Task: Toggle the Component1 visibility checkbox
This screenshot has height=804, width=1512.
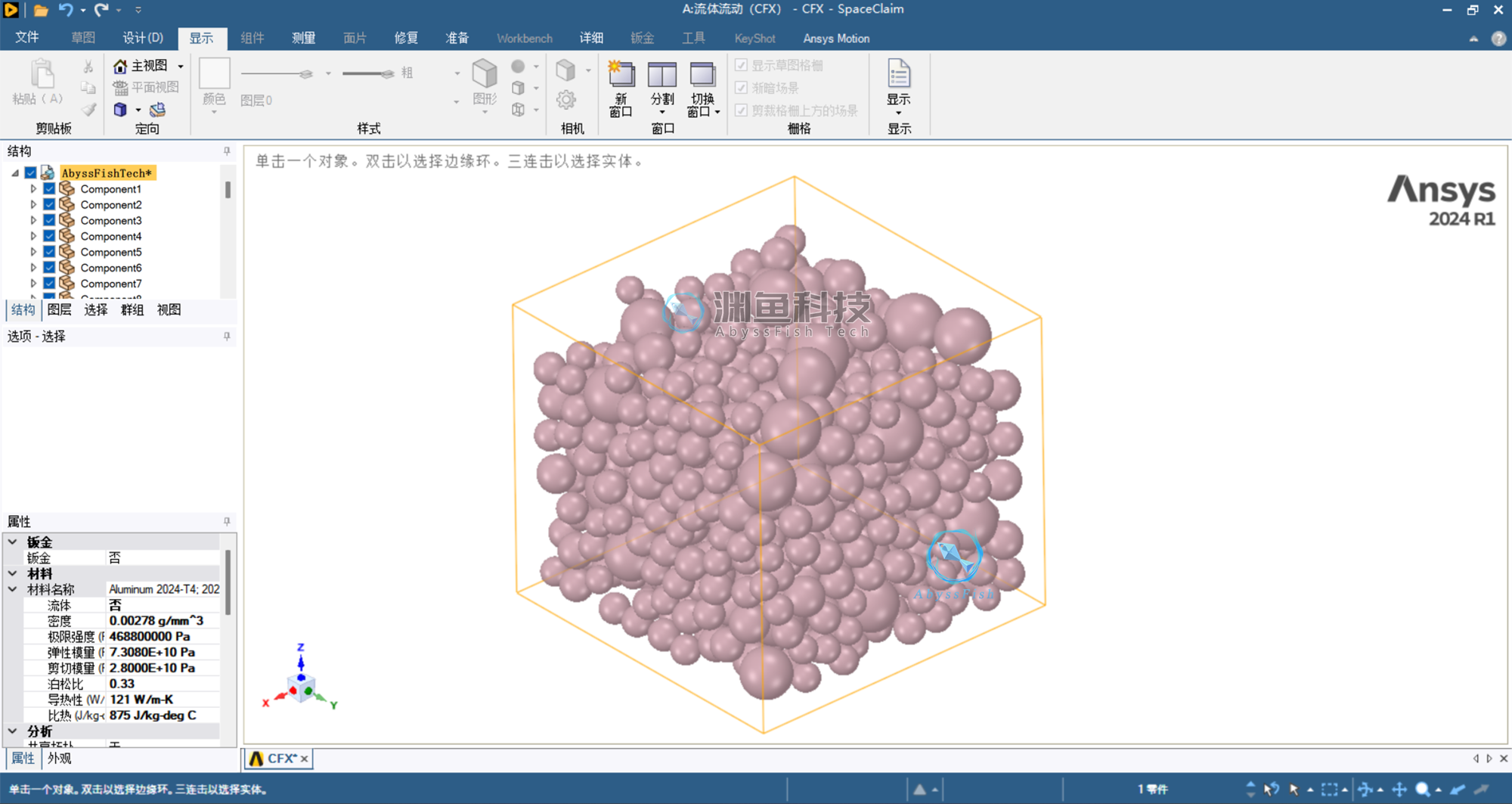Action: [x=49, y=189]
